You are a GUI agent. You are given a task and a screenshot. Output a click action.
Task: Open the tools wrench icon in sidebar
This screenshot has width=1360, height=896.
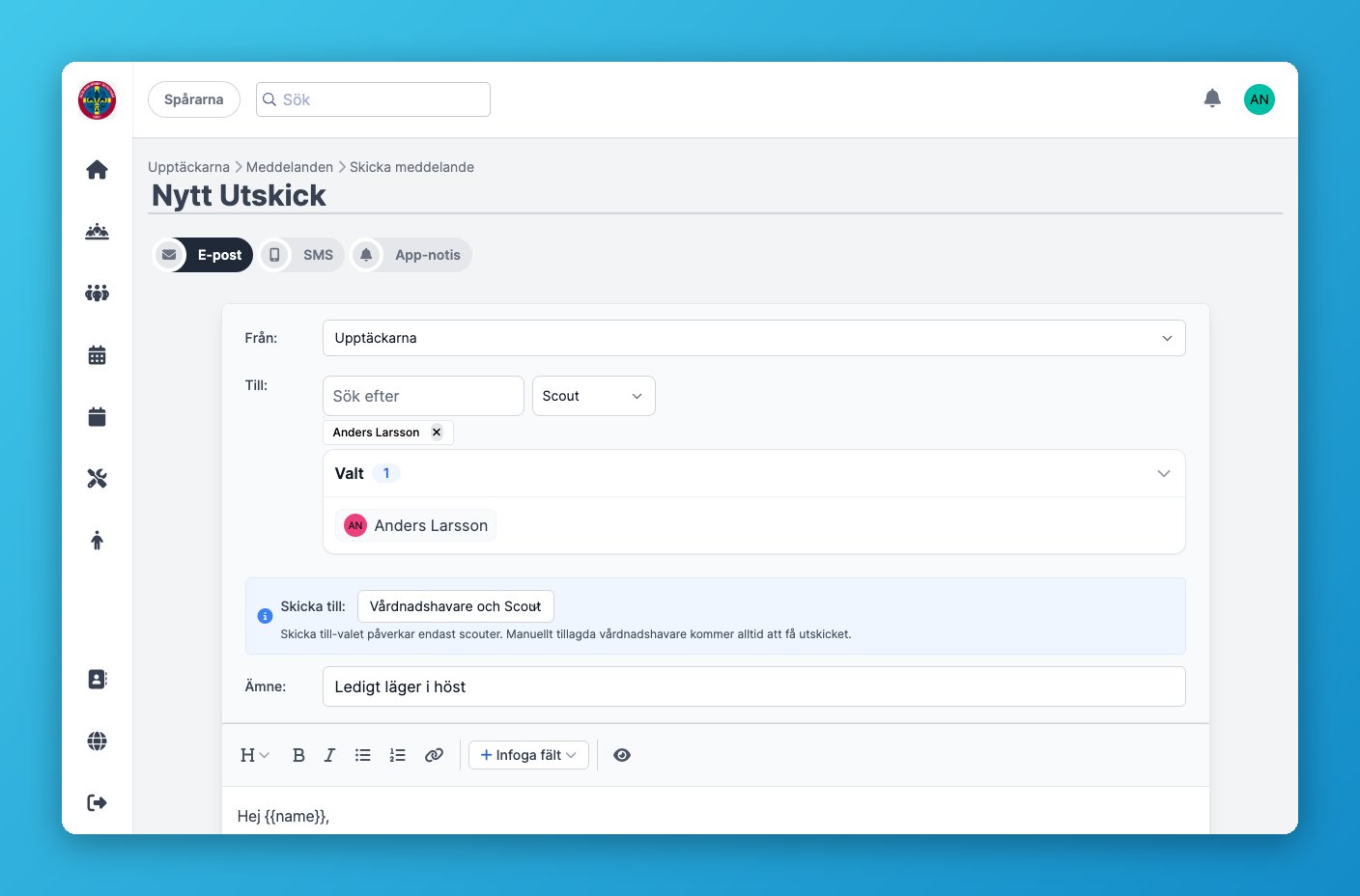(97, 479)
